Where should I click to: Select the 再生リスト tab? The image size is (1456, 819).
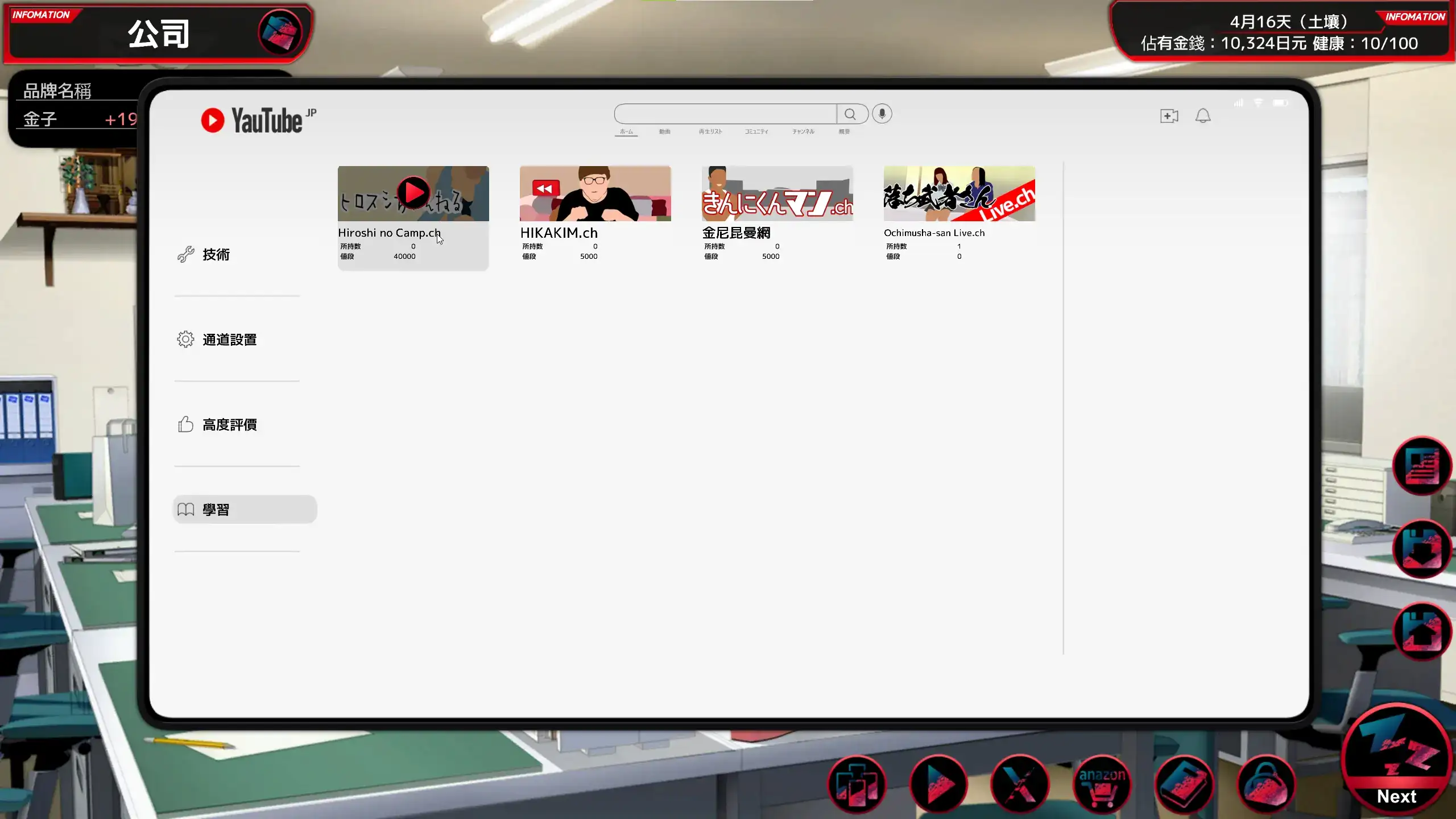tap(710, 131)
